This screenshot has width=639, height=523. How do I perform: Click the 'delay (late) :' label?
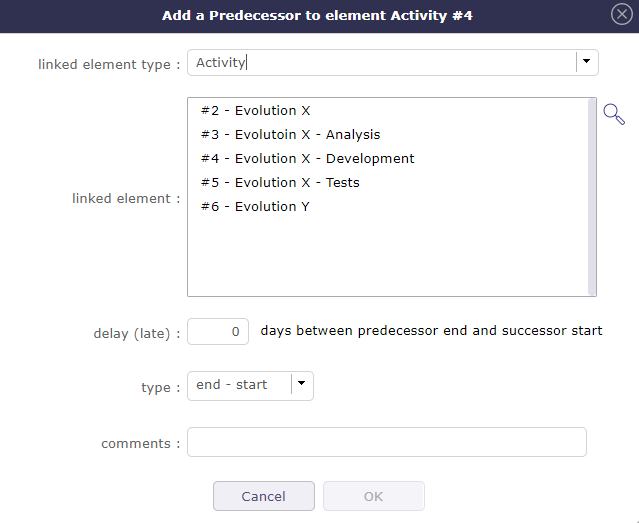(x=137, y=333)
